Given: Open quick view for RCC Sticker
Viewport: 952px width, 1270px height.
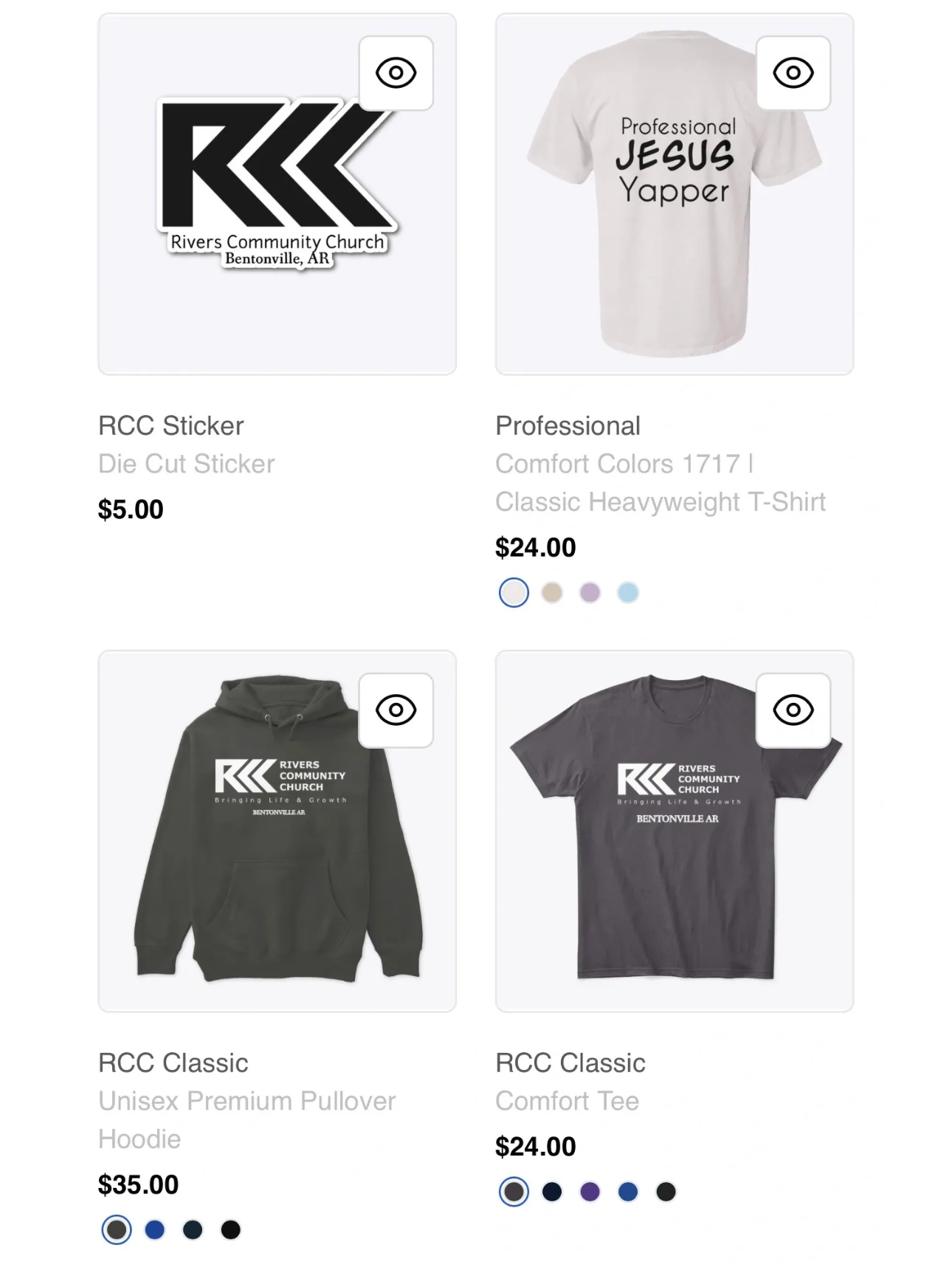Looking at the screenshot, I should [x=396, y=73].
